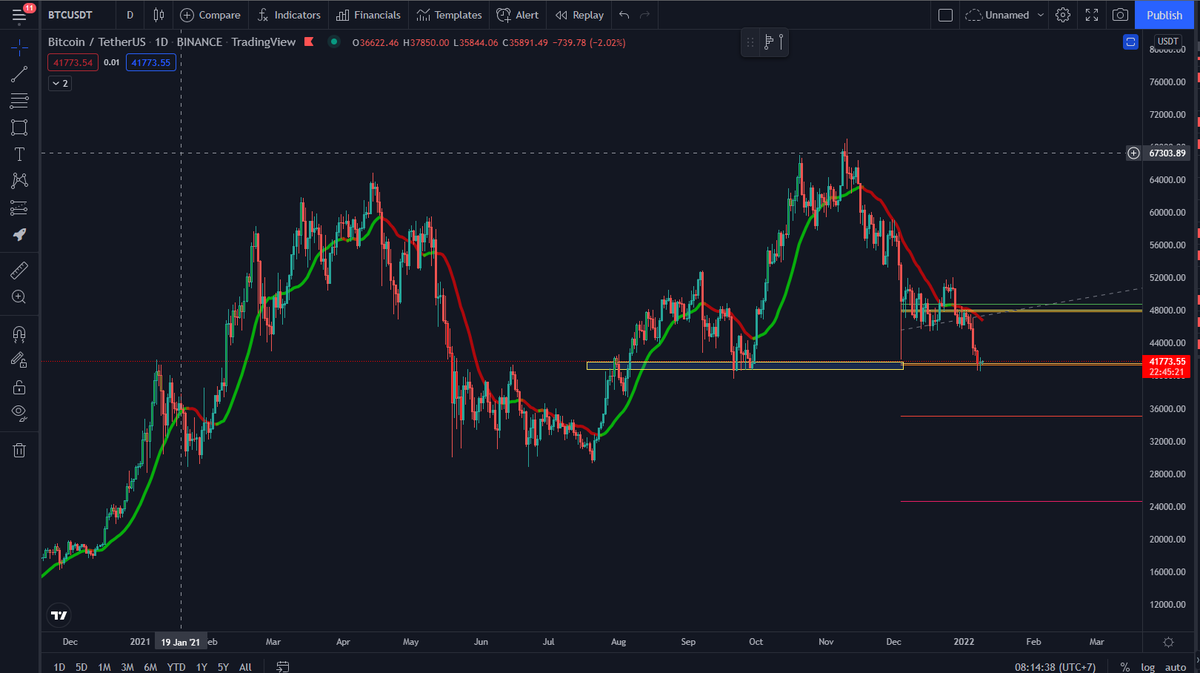Select the 1M date range
The height and width of the screenshot is (673, 1200).
[105, 667]
